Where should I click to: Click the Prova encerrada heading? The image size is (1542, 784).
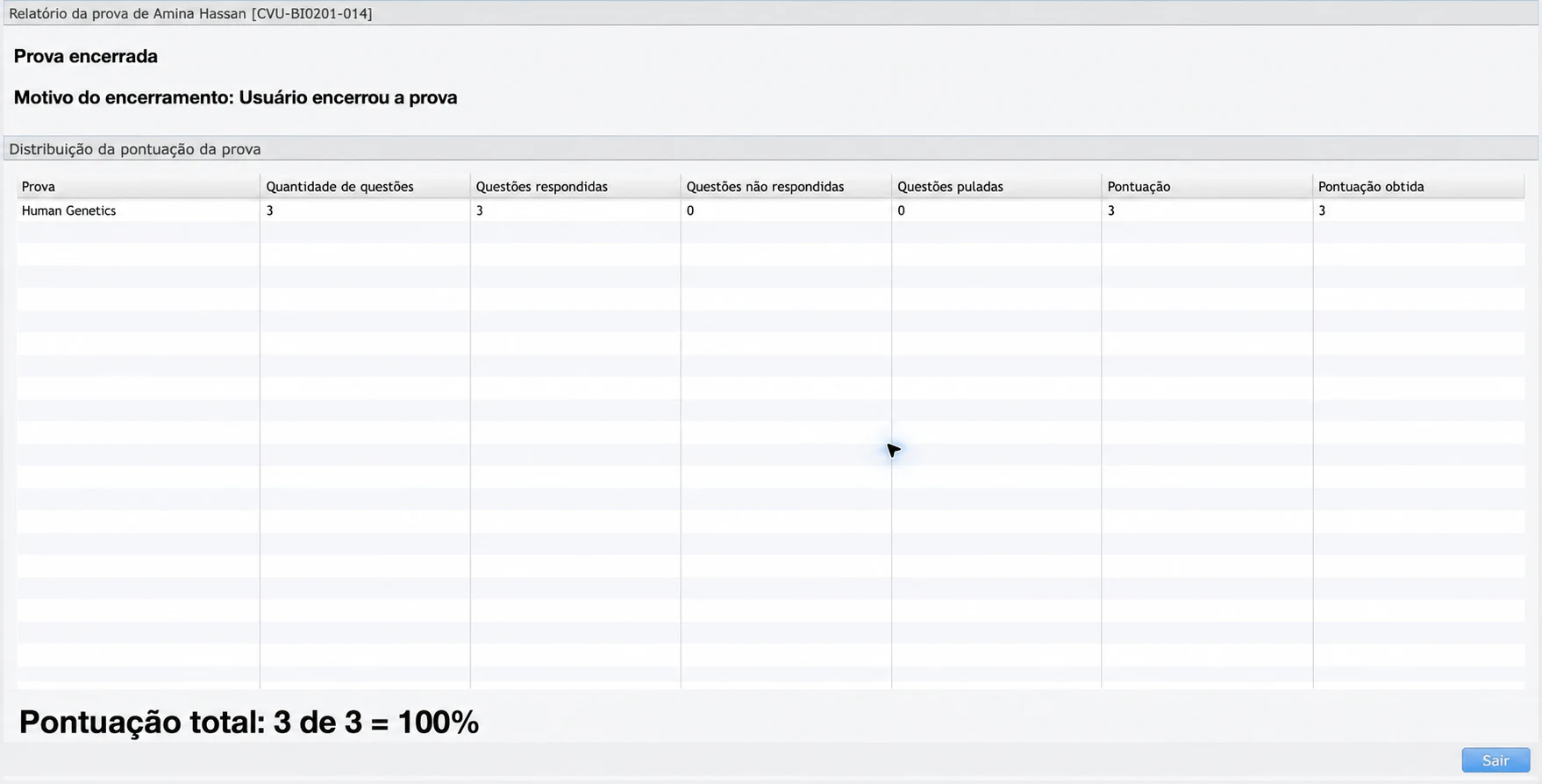86,56
